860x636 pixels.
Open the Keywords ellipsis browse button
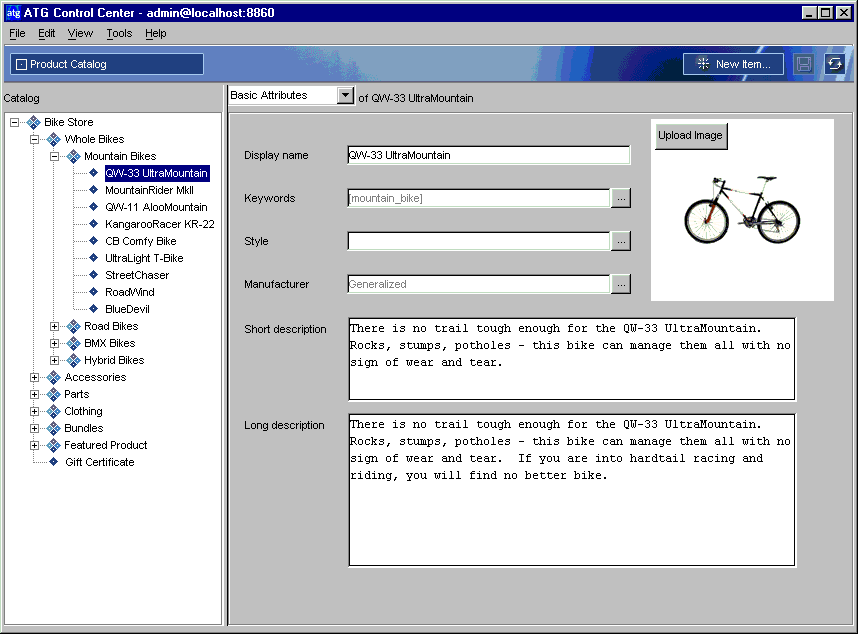(x=621, y=198)
